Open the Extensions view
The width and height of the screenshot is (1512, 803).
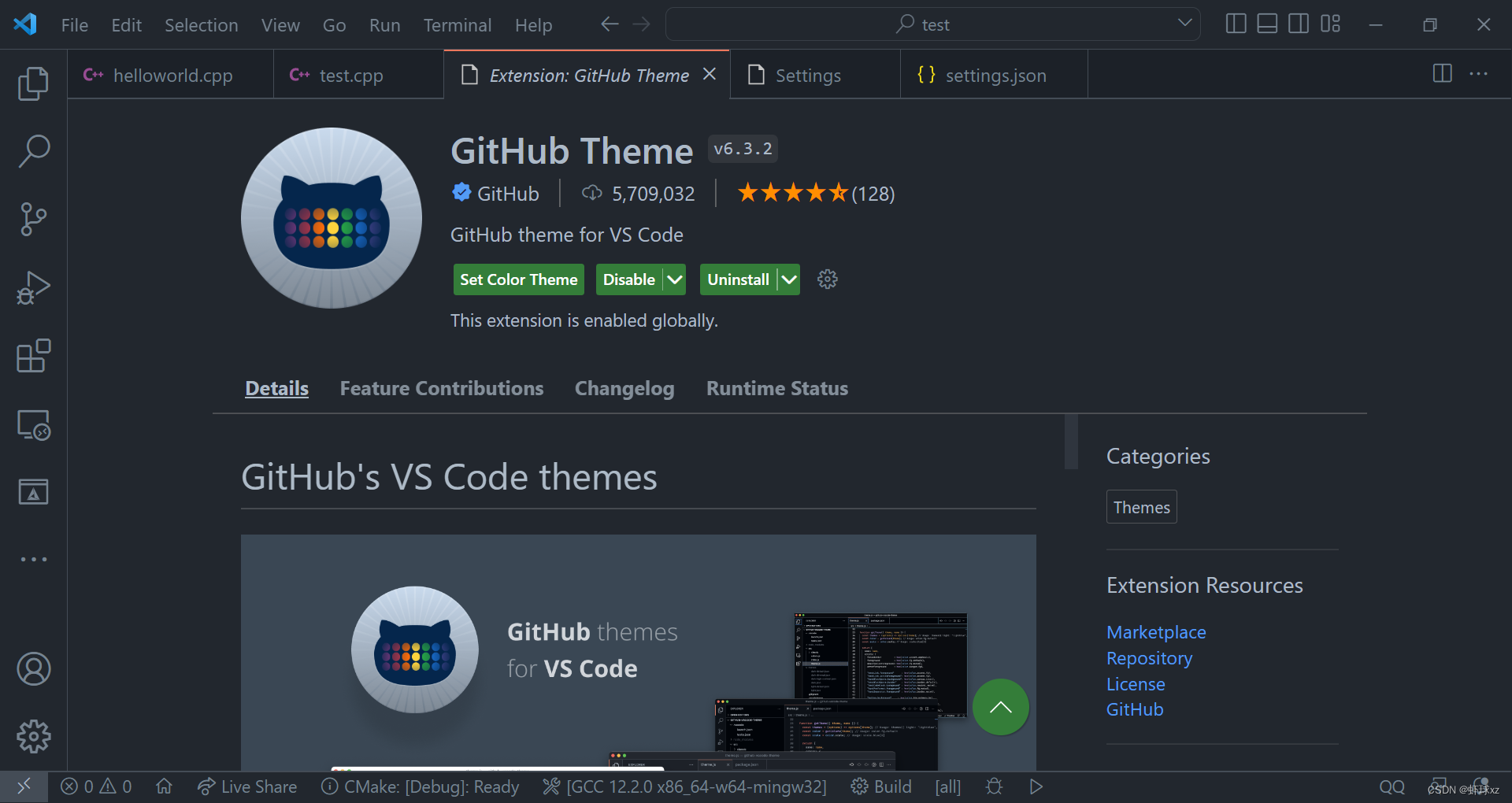tap(33, 356)
